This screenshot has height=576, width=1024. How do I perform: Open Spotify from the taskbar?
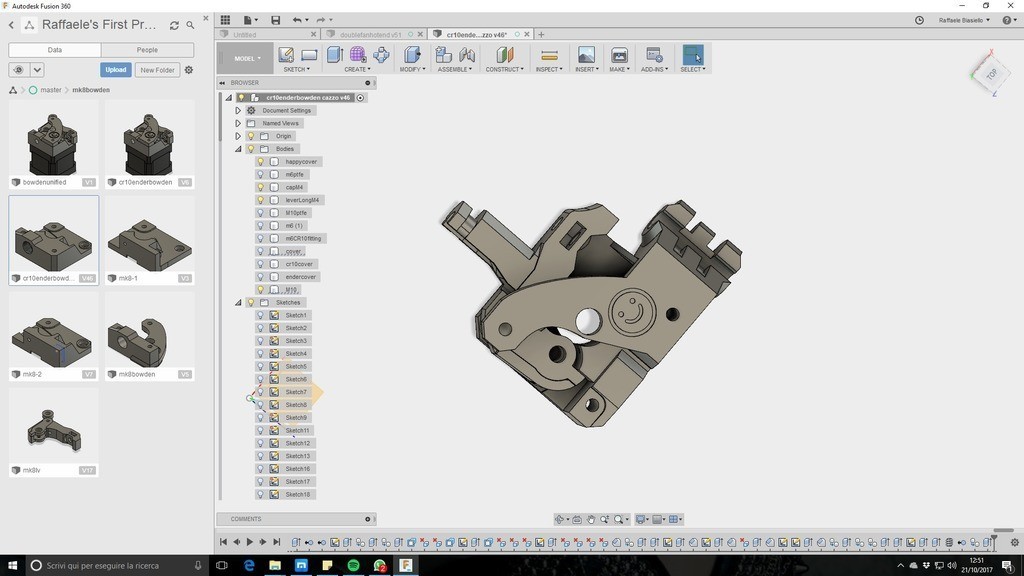point(353,566)
